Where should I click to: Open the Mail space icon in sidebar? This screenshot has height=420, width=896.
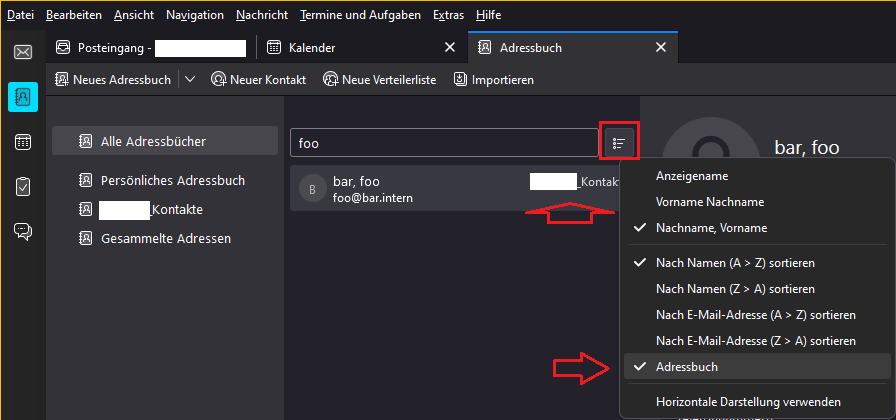coord(22,52)
